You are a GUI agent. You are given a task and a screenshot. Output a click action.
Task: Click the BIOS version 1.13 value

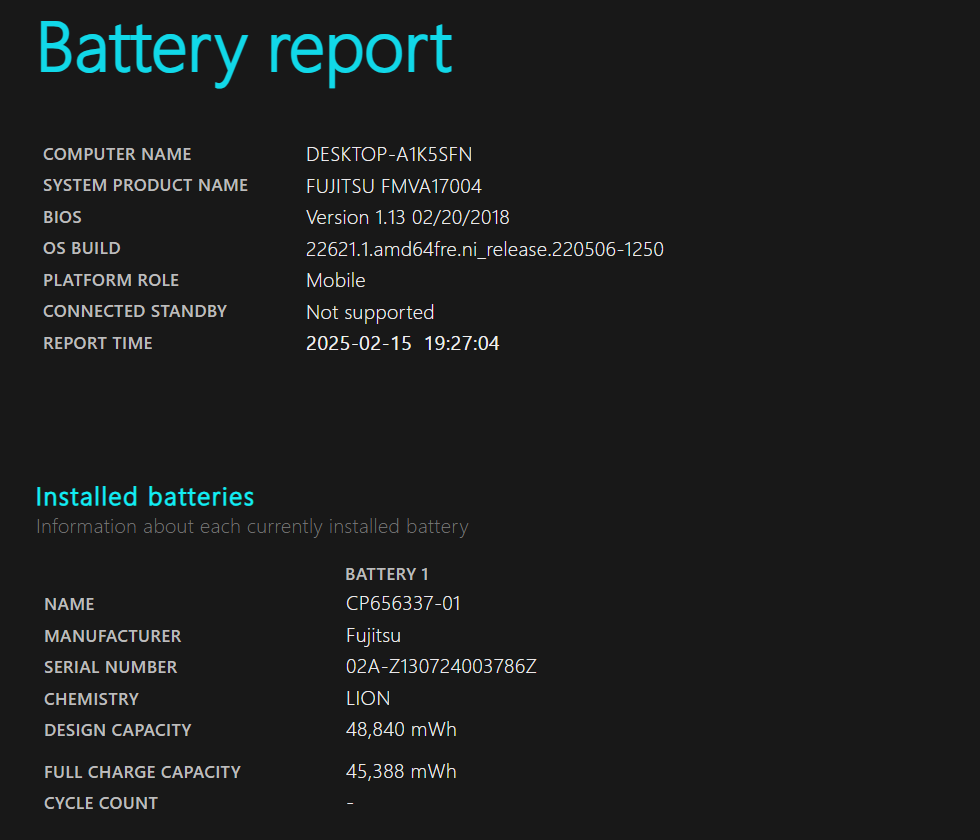pos(408,218)
